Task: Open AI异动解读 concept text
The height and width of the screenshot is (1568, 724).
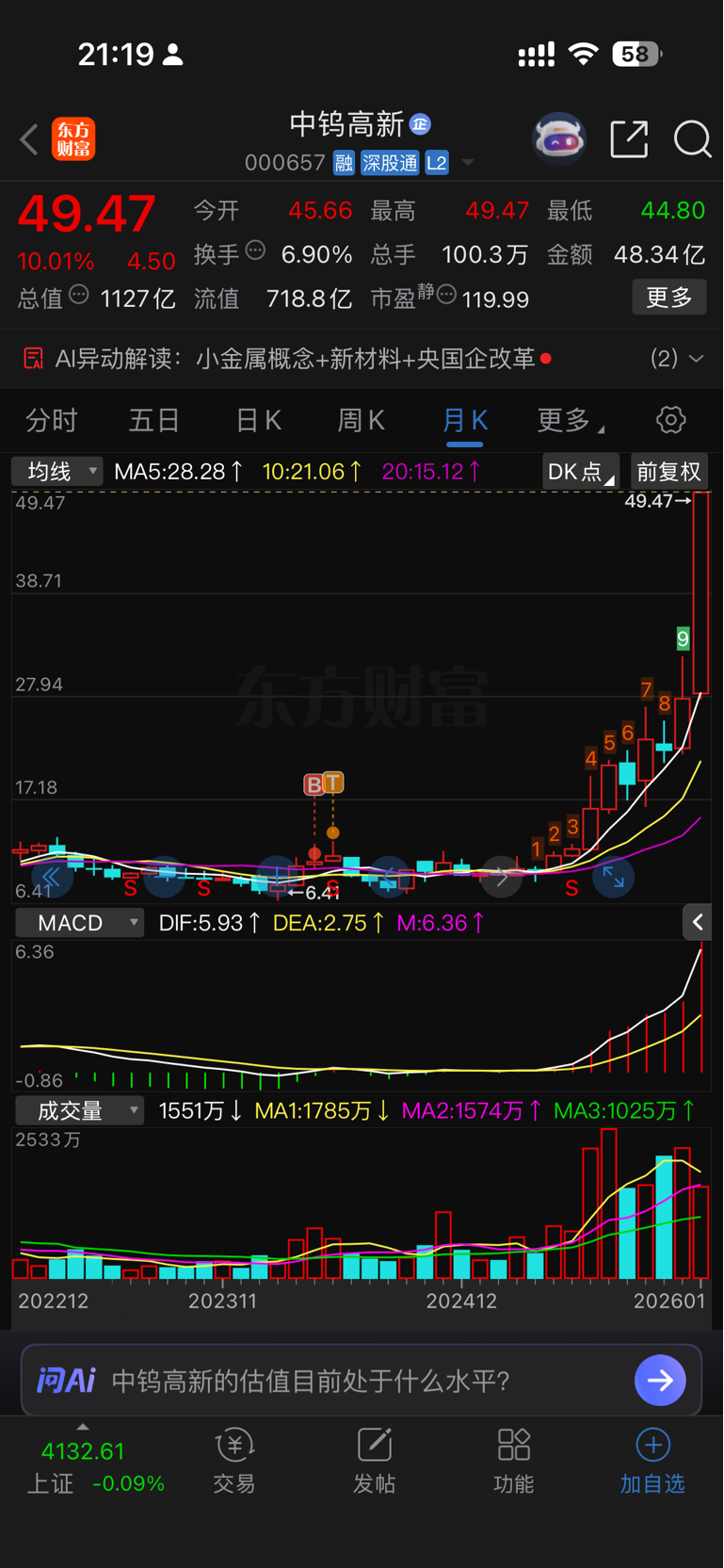Action: (365, 359)
